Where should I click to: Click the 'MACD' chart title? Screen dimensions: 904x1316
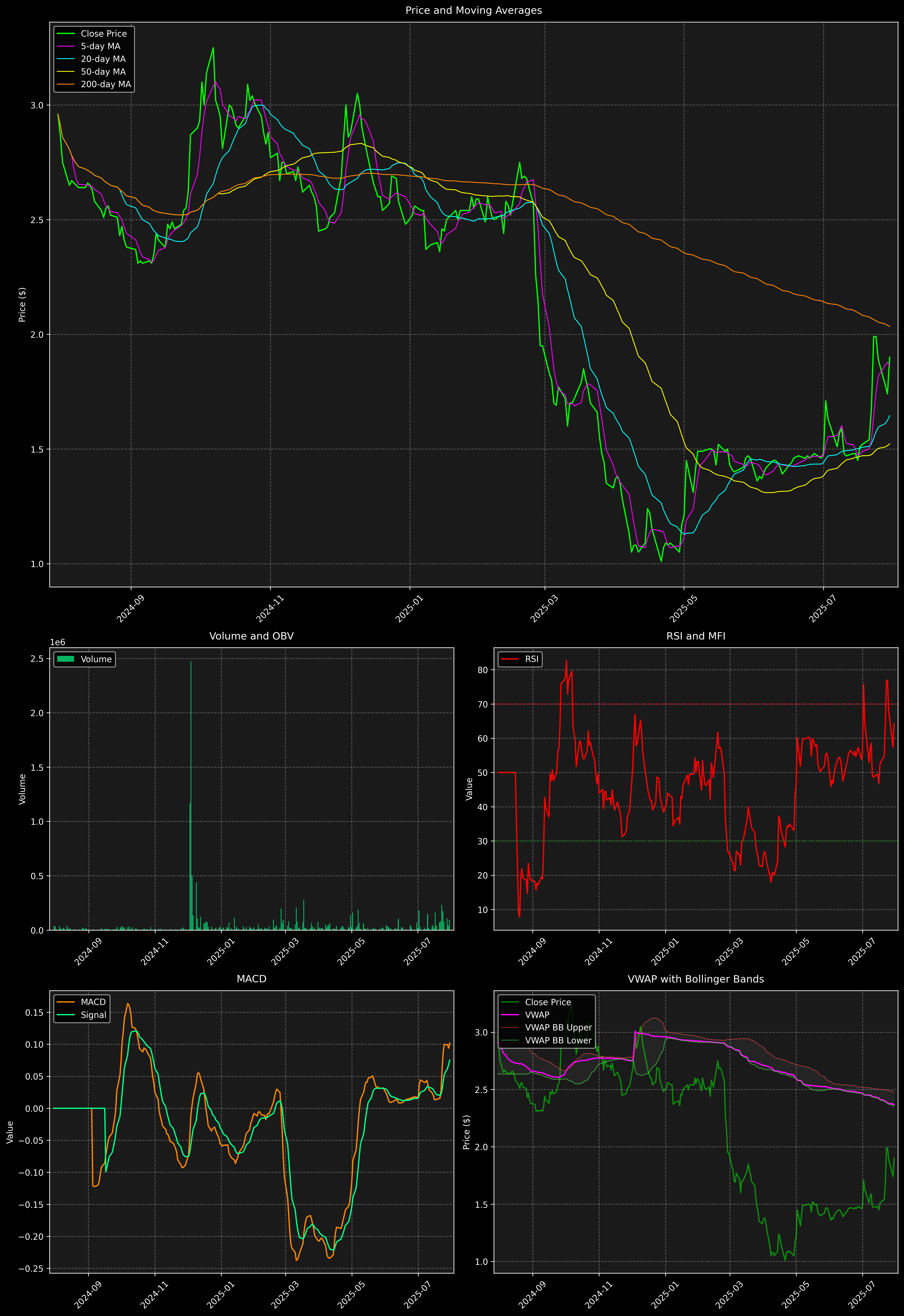252,979
